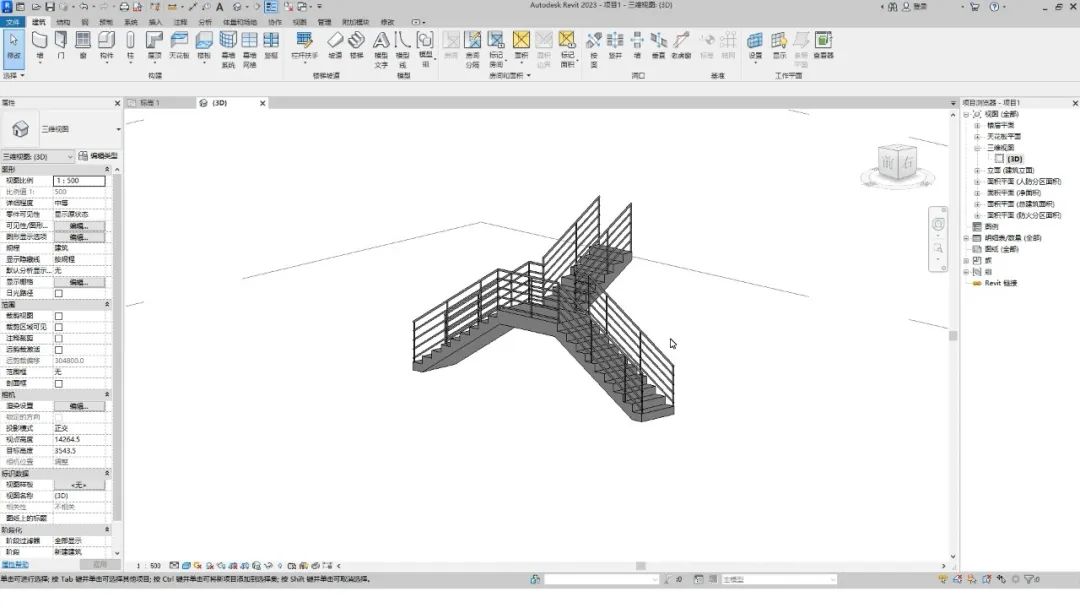Click Edit button for Visibility/Graphics overrides
Screen dimensions: 1080x608
[78, 226]
